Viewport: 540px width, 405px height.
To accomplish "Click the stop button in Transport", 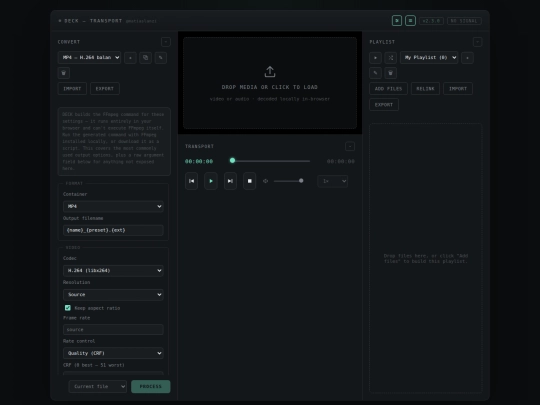I will pyautogui.click(x=250, y=181).
